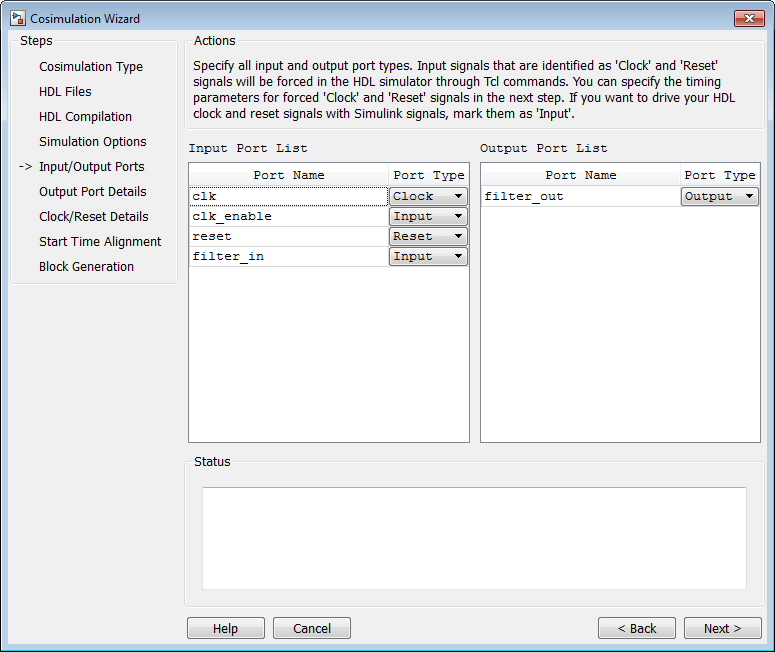775x652 pixels.
Task: Click inside the Status text area
Action: coord(474,538)
